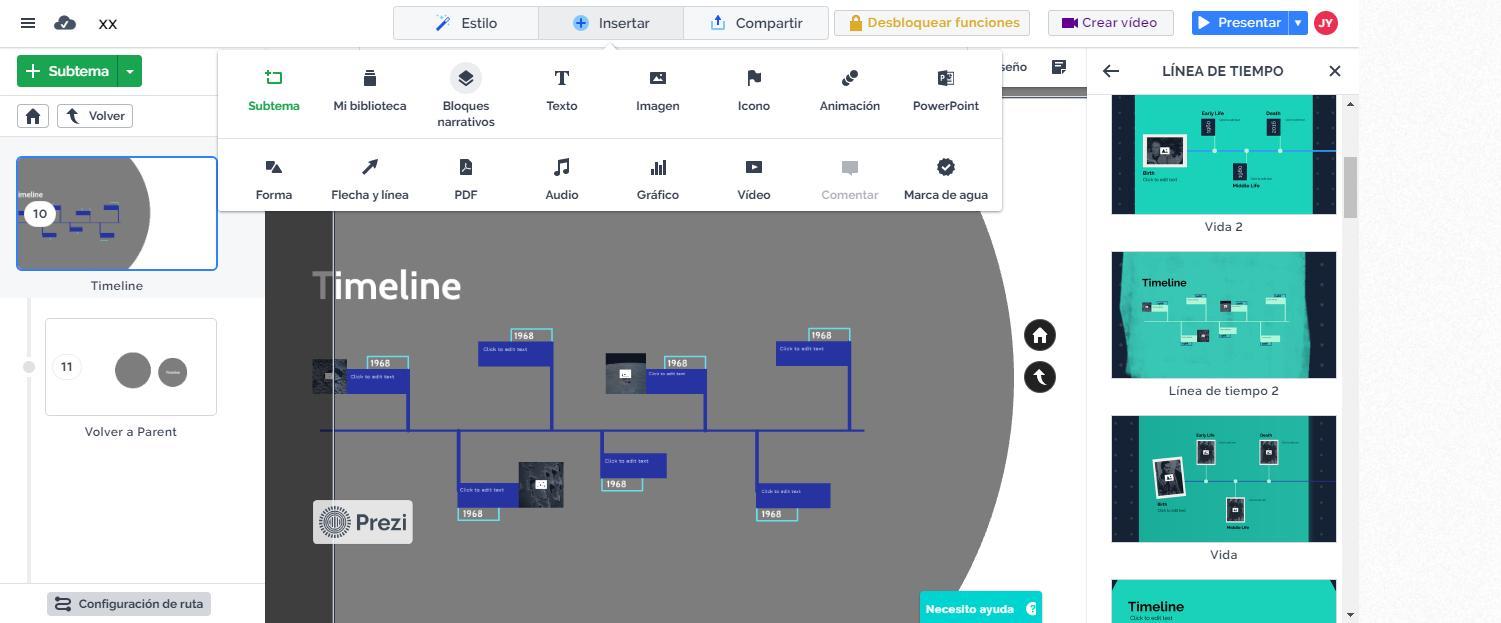Add an Audio file

[x=561, y=178]
